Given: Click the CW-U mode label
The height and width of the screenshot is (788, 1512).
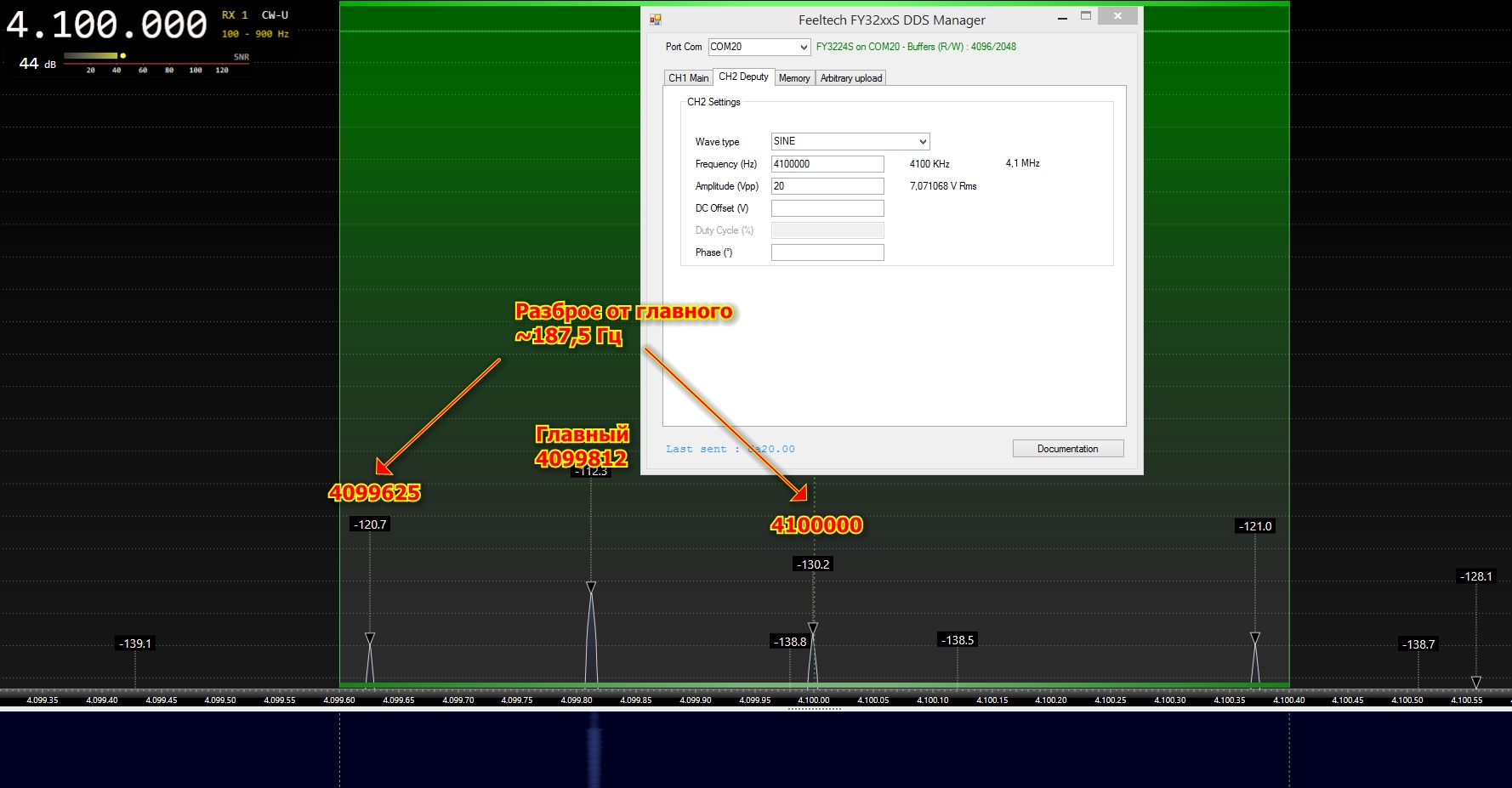Looking at the screenshot, I should click(x=275, y=15).
